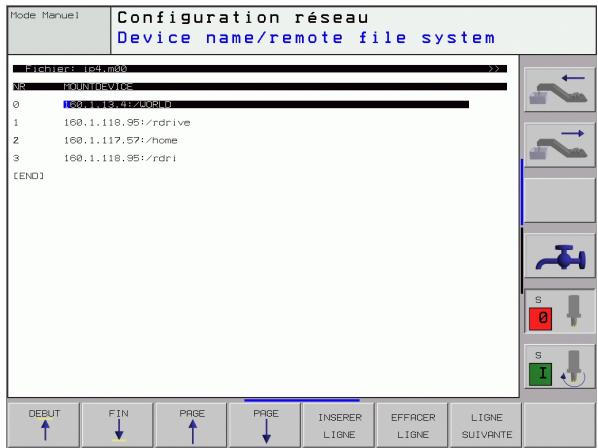598x448 pixels.
Task: Click the spindle start S I button
Action: [559, 367]
